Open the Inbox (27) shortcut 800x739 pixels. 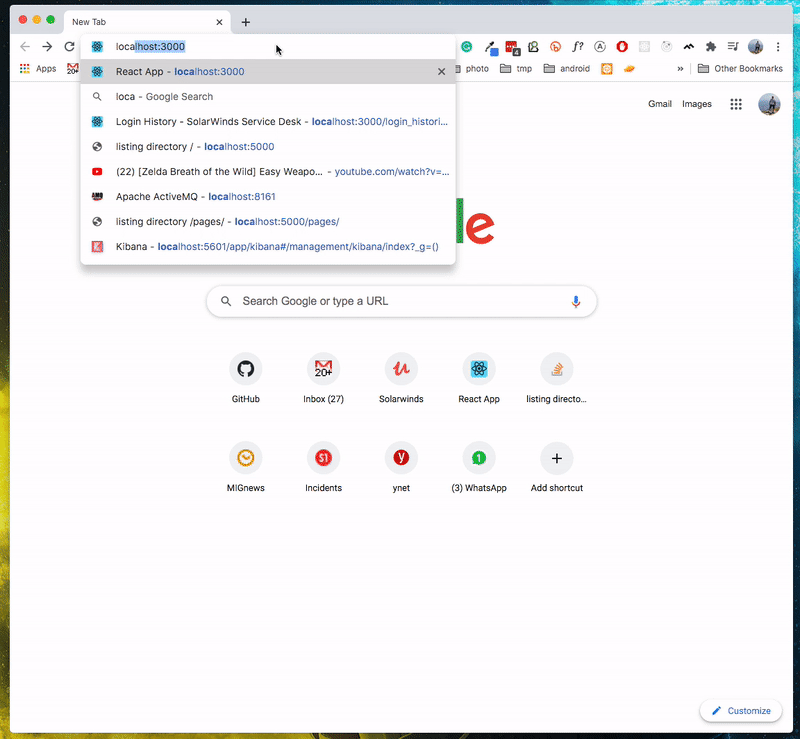323,378
